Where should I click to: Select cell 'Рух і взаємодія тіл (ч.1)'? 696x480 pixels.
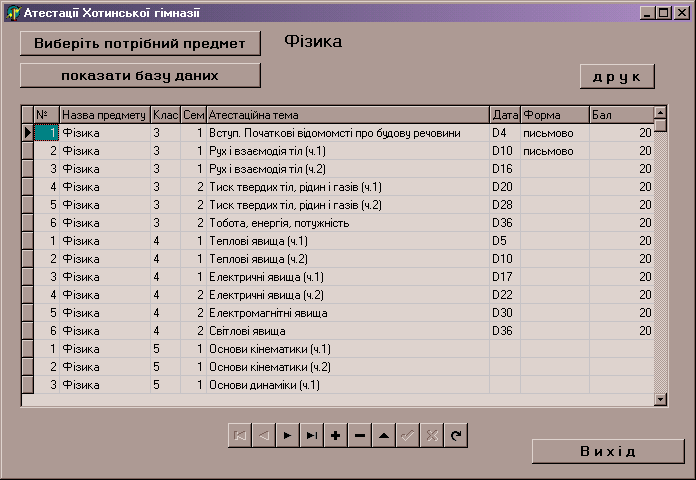pos(348,151)
